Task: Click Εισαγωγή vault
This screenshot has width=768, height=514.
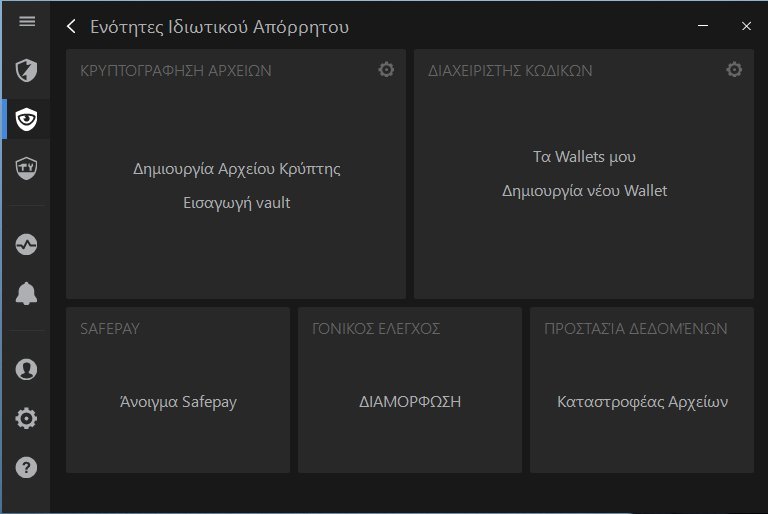Action: point(237,203)
